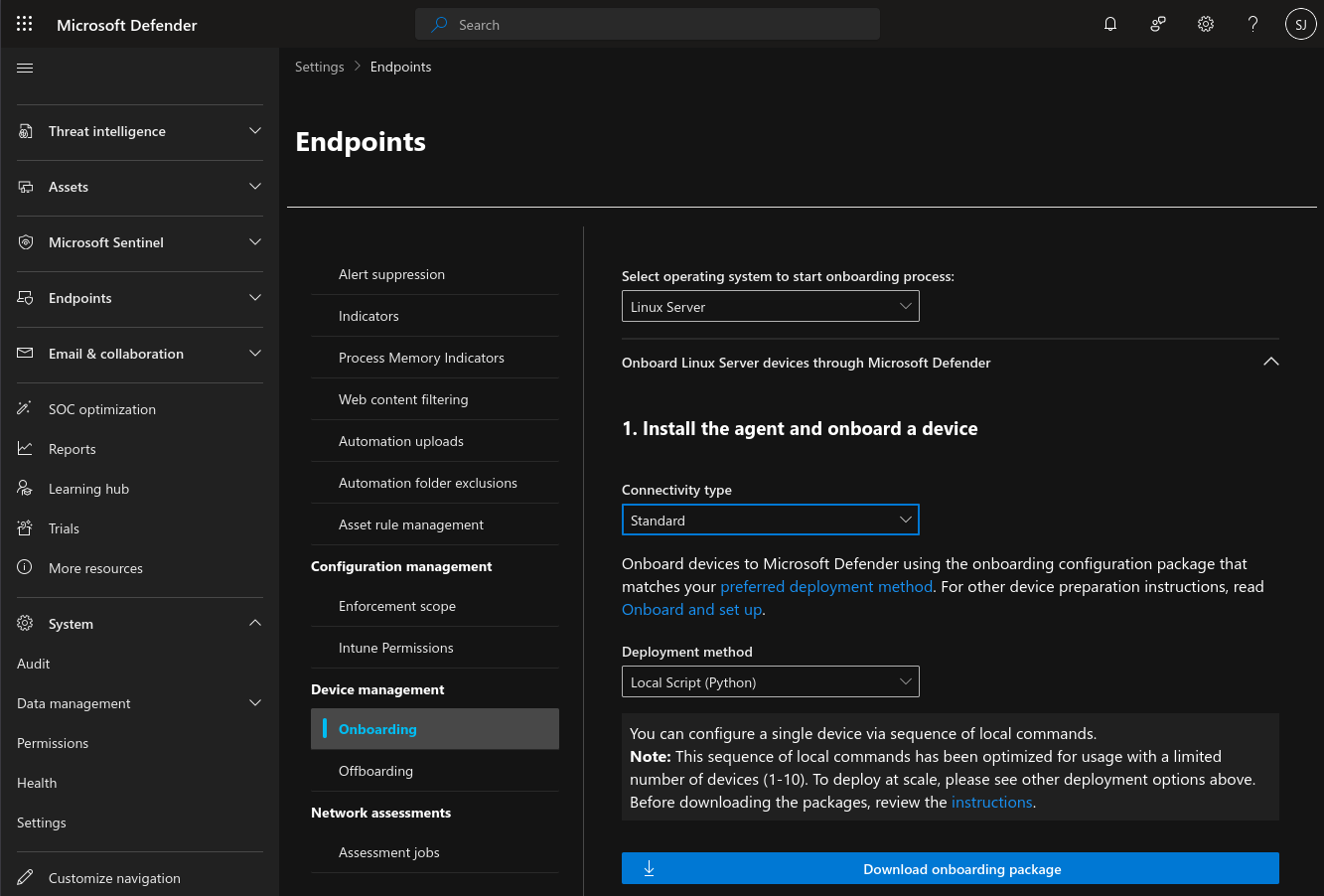The width and height of the screenshot is (1324, 896).
Task: Open the app launcher waffle icon
Action: click(x=25, y=25)
